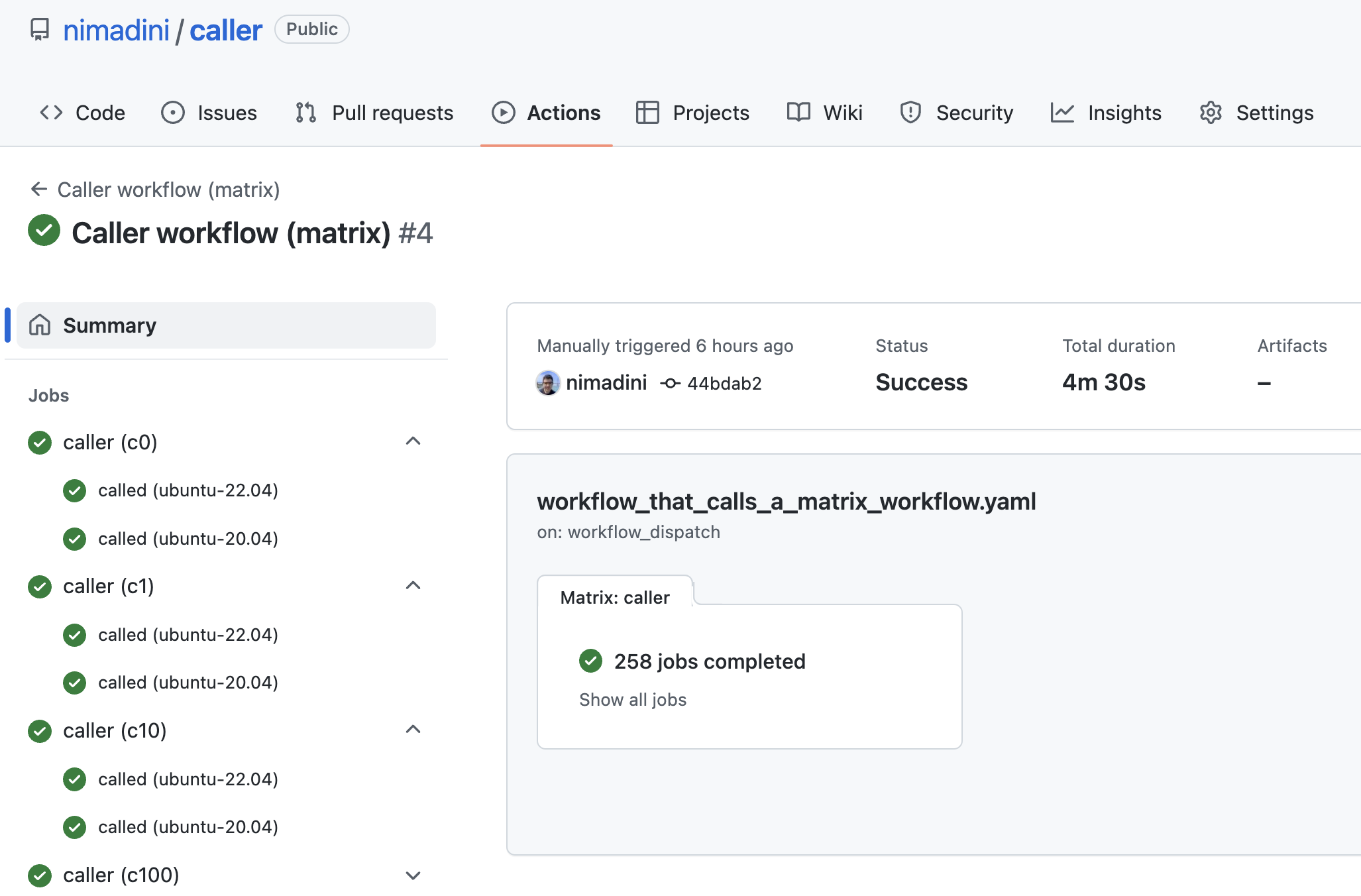The height and width of the screenshot is (896, 1361).
Task: Click the repository book icon
Action: (40, 30)
